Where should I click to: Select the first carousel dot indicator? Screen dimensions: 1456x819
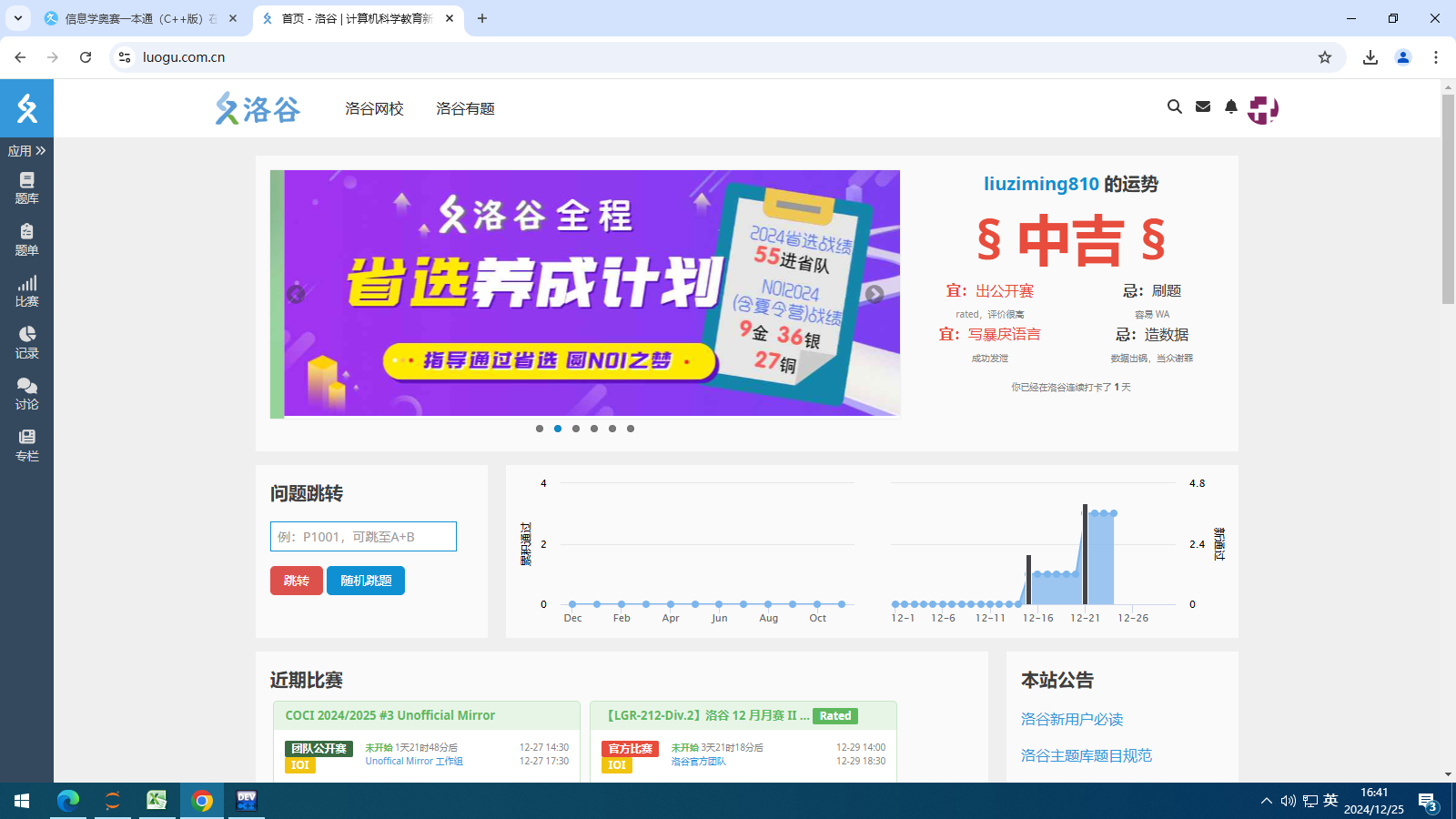(x=540, y=429)
